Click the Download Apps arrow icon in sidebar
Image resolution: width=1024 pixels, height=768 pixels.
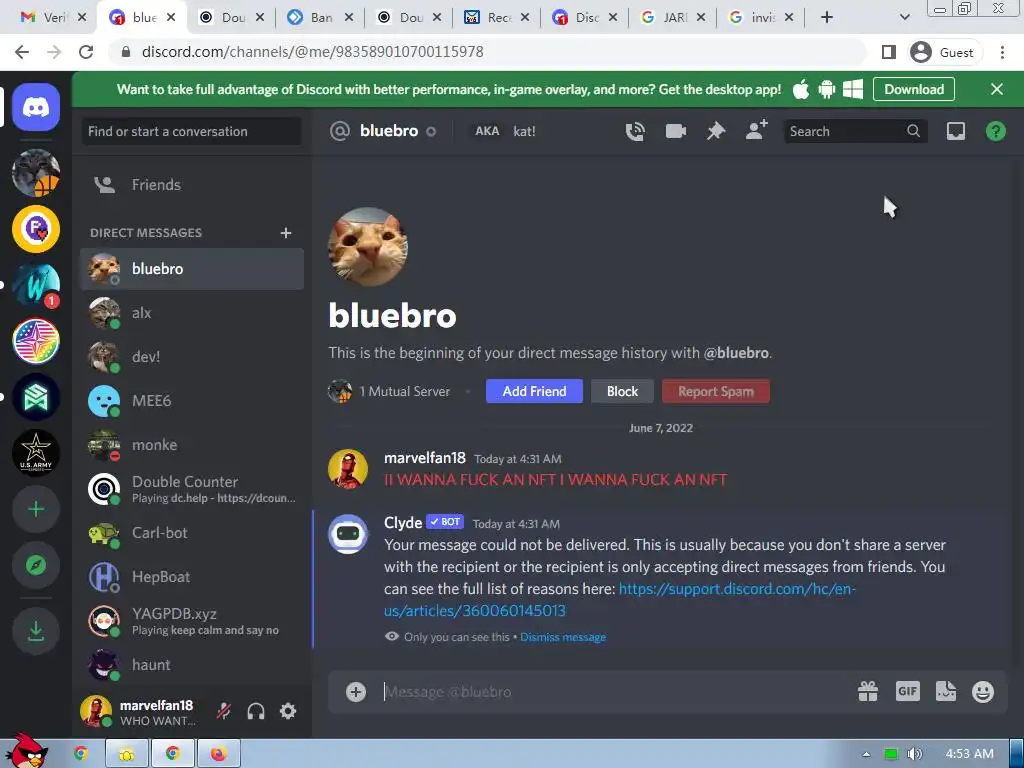(36, 631)
